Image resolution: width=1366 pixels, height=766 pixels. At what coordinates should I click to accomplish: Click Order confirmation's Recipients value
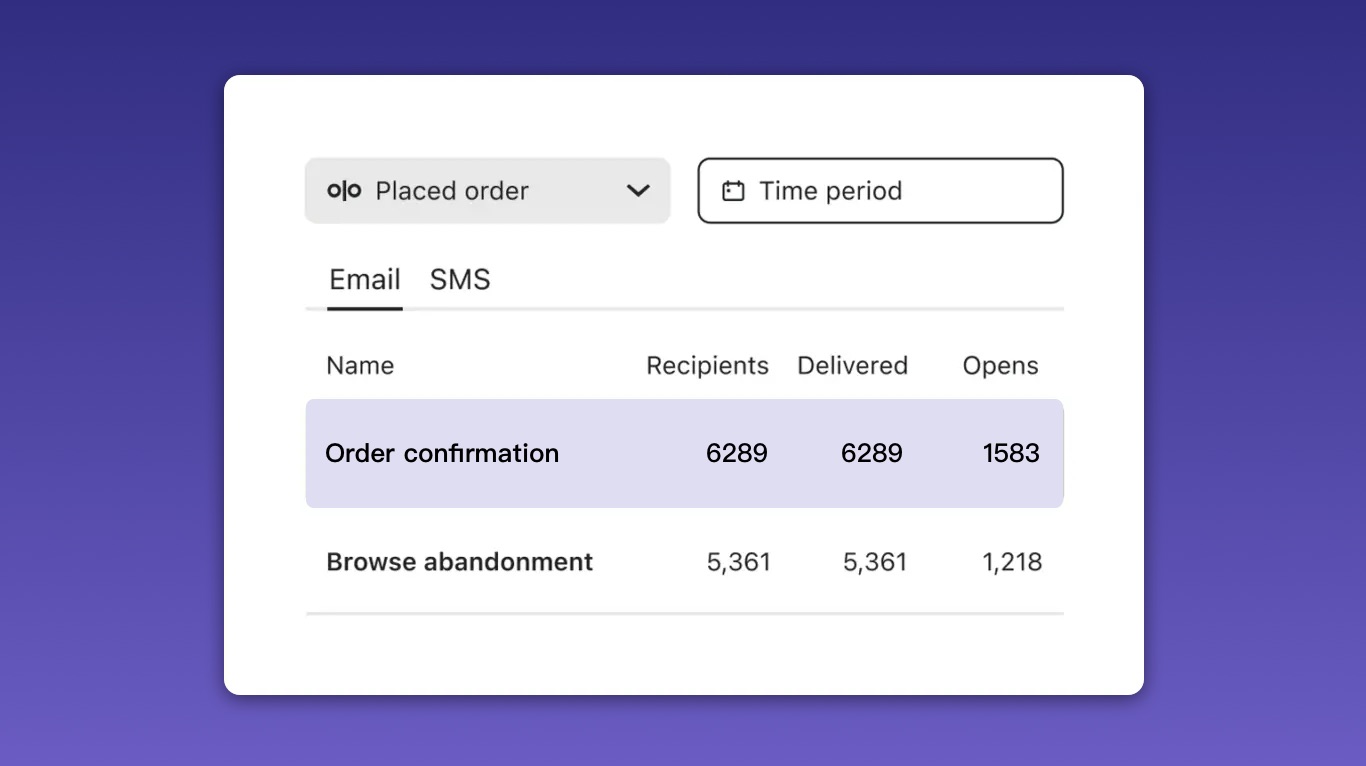[737, 453]
